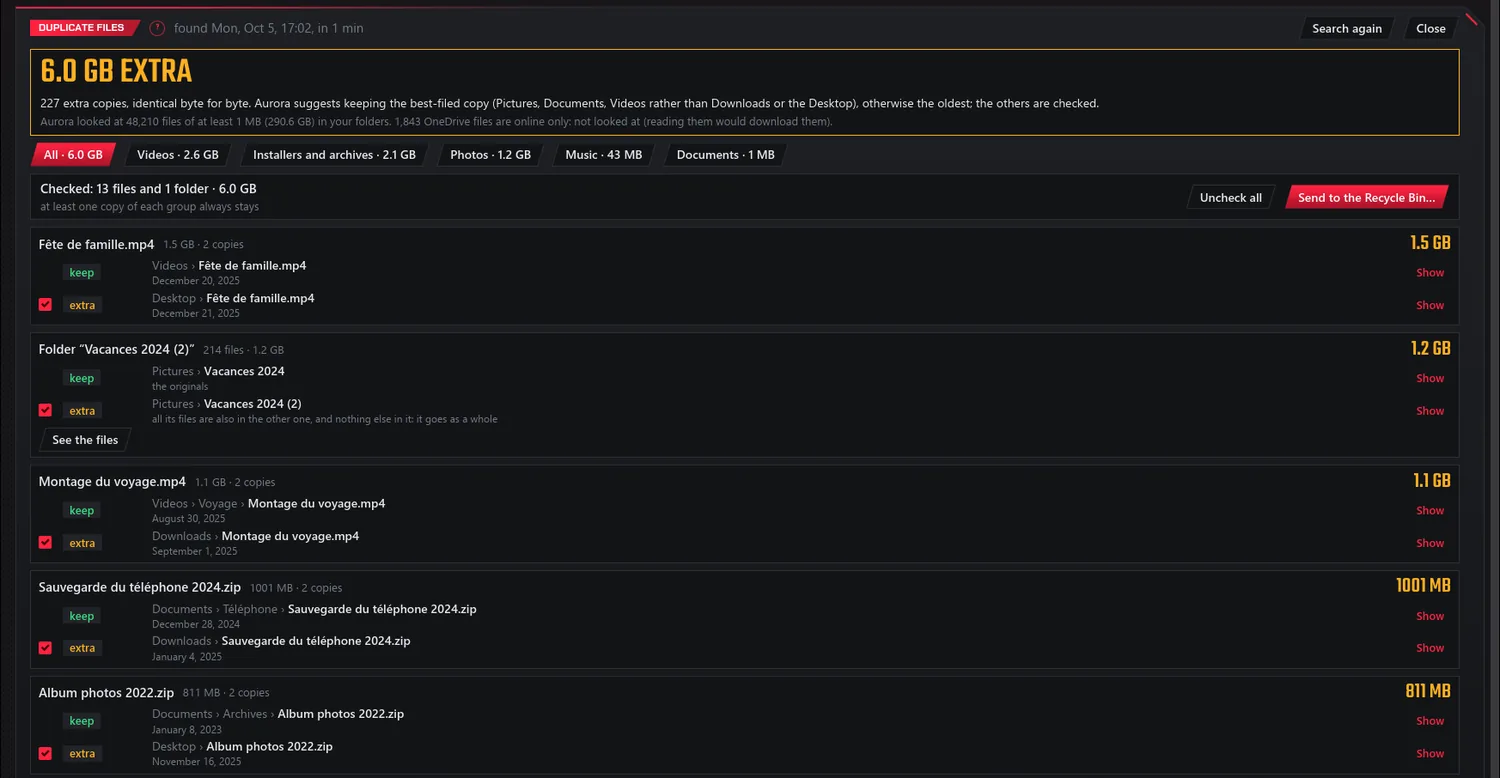This screenshot has height=778, width=1500.
Task: Show the Videos › Voyage Montage du voyage.mp4
Action: pyautogui.click(x=1430, y=510)
